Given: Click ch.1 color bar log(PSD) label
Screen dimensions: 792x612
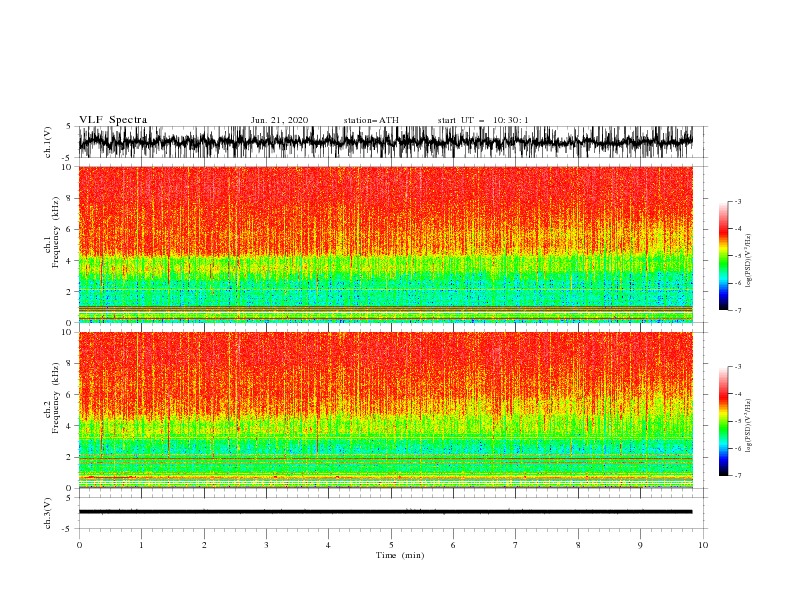Looking at the screenshot, I should [748, 261].
